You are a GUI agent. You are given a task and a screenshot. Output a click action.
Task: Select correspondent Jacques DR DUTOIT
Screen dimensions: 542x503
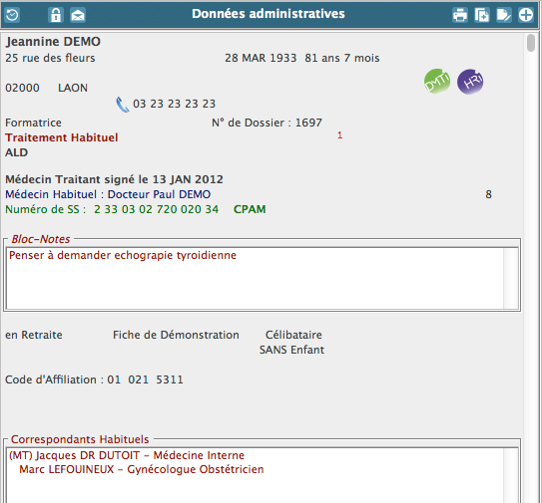(127, 455)
